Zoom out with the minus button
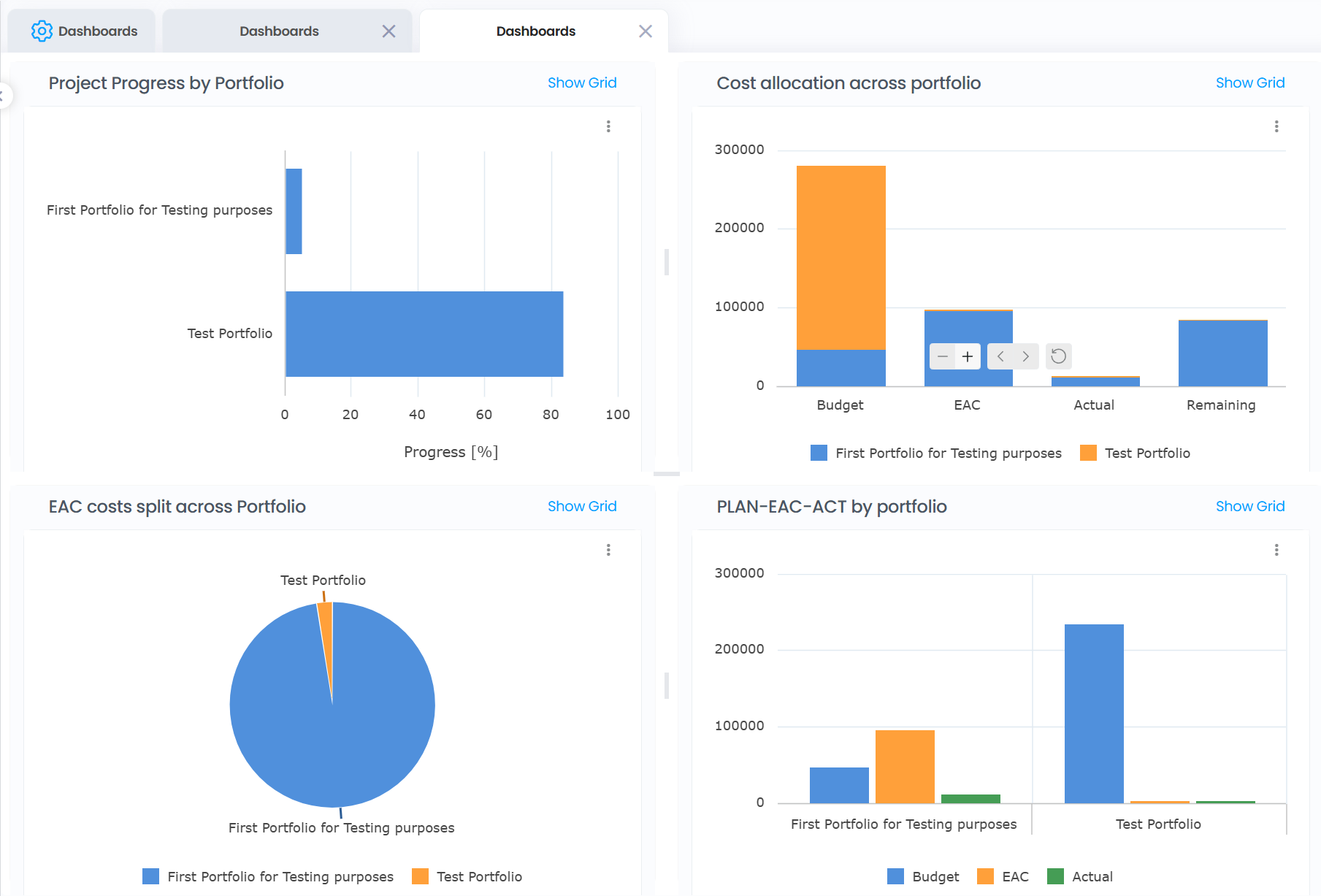Image resolution: width=1321 pixels, height=896 pixels. pos(943,356)
